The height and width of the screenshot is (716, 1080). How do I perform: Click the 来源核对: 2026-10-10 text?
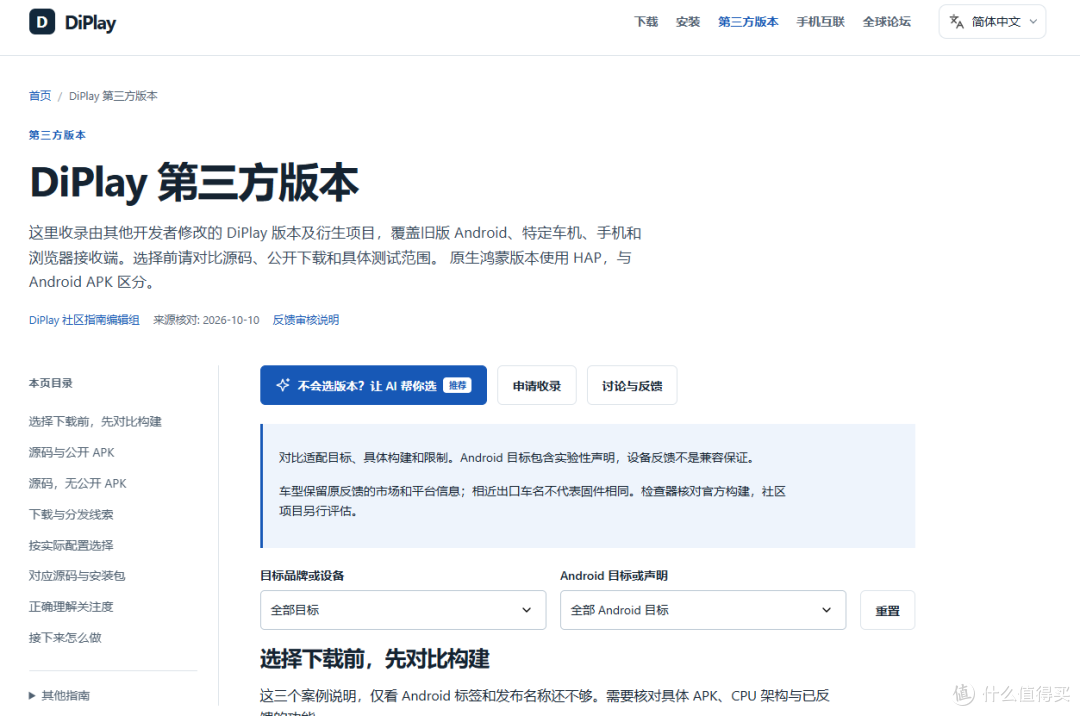pos(206,320)
